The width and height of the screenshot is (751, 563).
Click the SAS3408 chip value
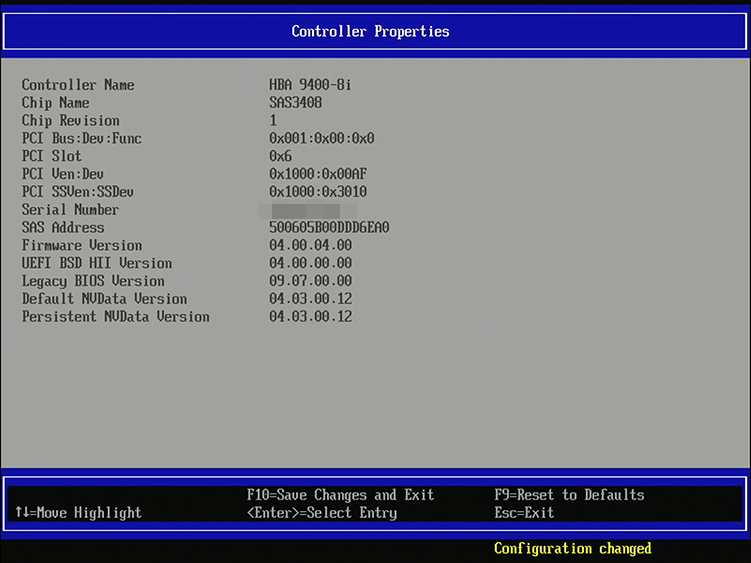296,103
